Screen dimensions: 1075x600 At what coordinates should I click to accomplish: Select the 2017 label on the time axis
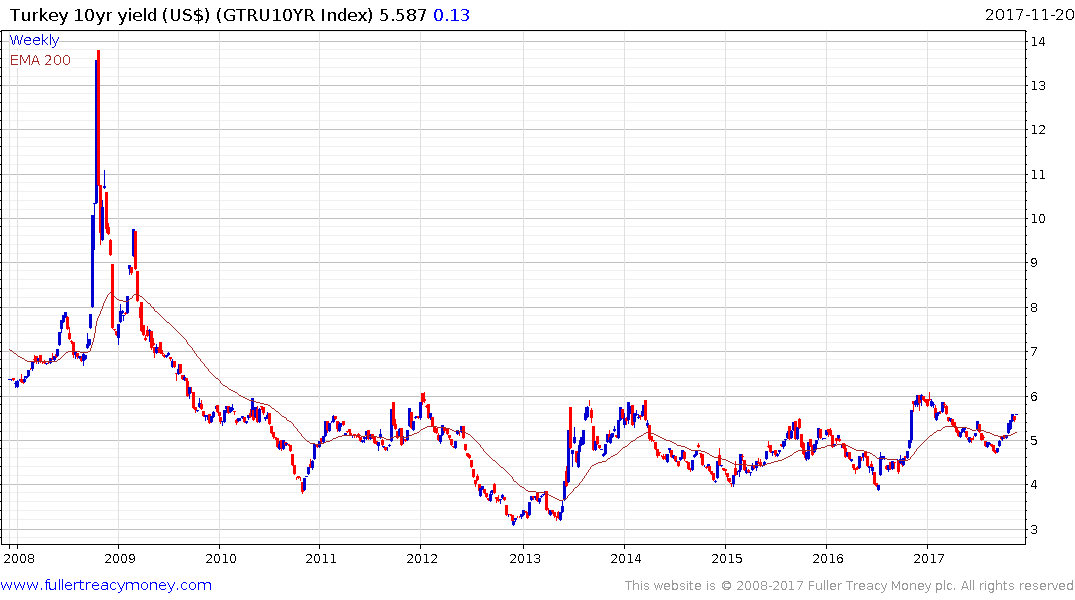pyautogui.click(x=929, y=558)
